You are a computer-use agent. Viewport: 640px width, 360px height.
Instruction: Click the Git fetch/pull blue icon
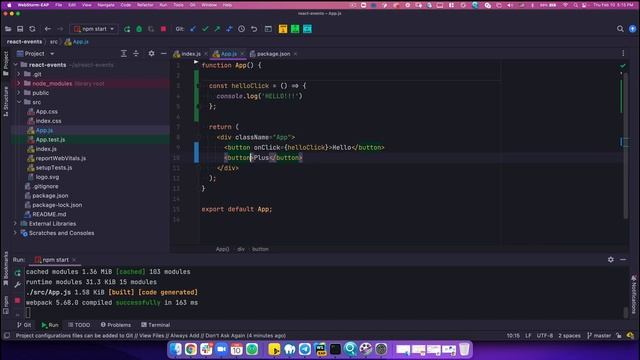coord(229,29)
